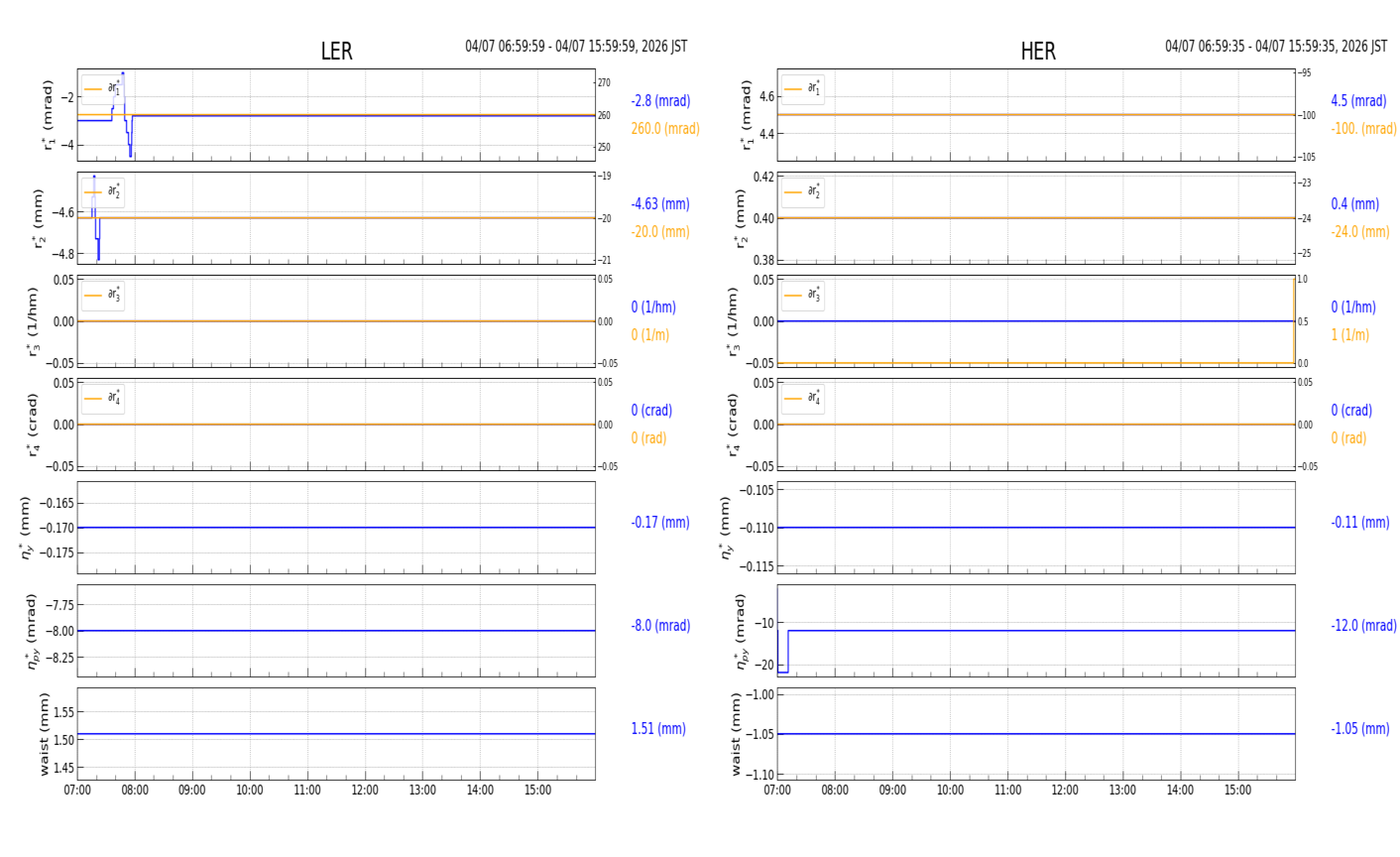Click the LER value -4.63 (mm)
The height and width of the screenshot is (857, 1400).
(660, 204)
